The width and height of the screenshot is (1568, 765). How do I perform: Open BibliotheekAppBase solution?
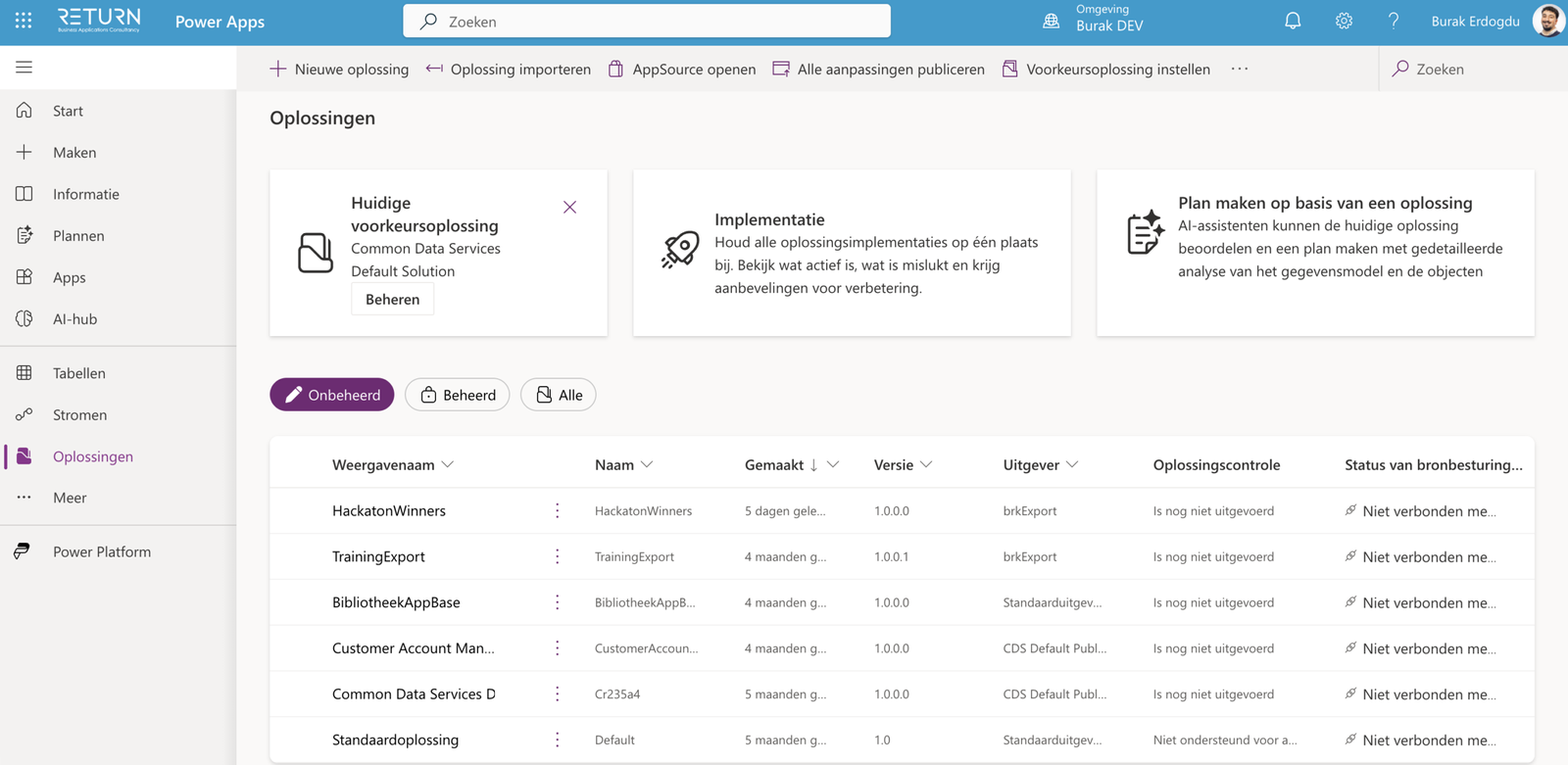(x=396, y=602)
